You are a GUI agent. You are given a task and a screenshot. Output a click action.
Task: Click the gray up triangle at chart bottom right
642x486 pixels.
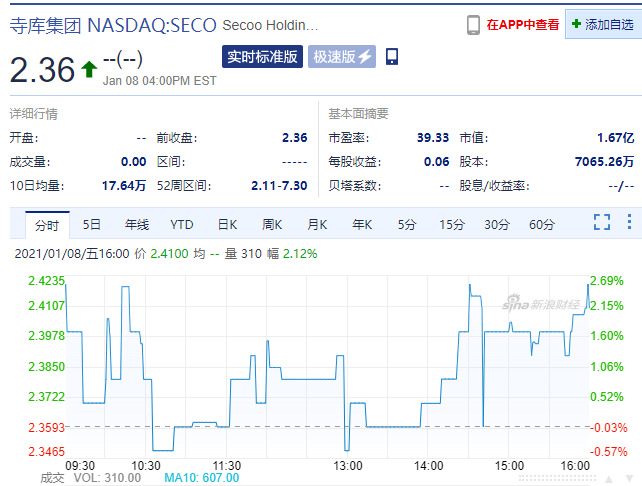coord(609,479)
